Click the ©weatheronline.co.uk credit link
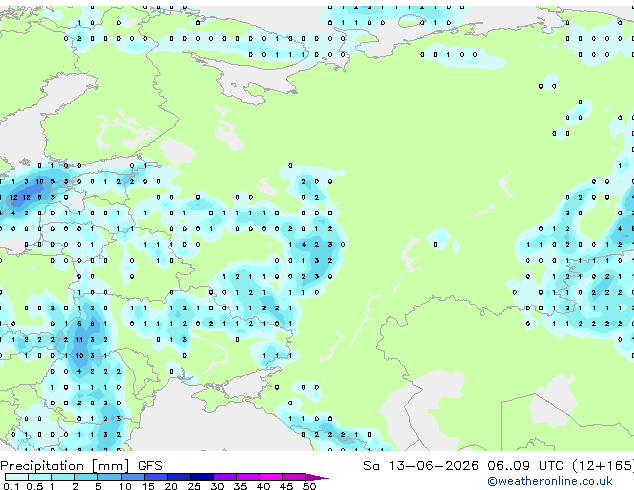Image resolution: width=634 pixels, height=490 pixels. 549,481
